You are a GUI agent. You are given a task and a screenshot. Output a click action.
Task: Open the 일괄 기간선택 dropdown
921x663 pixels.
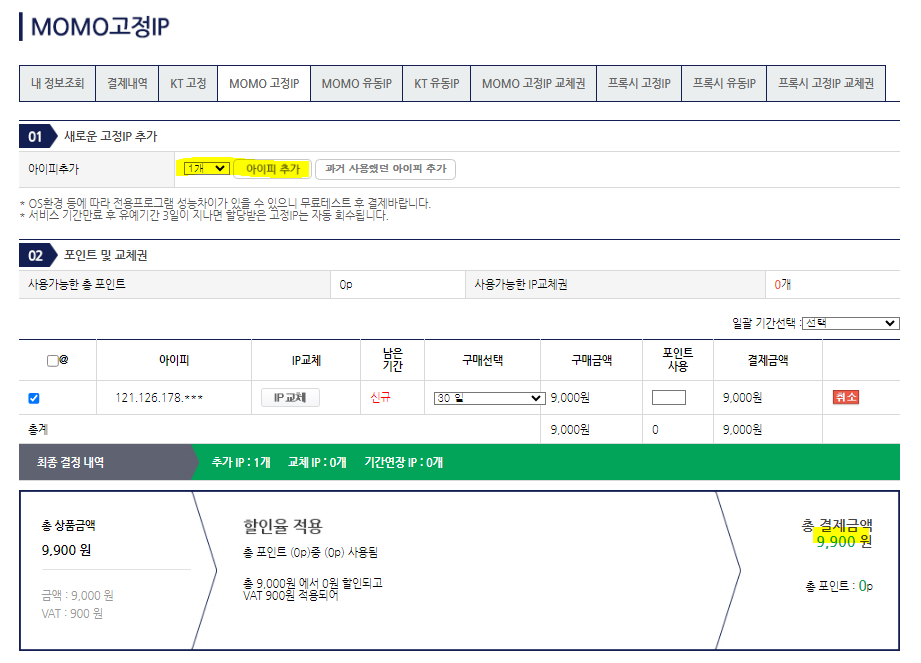coord(850,323)
